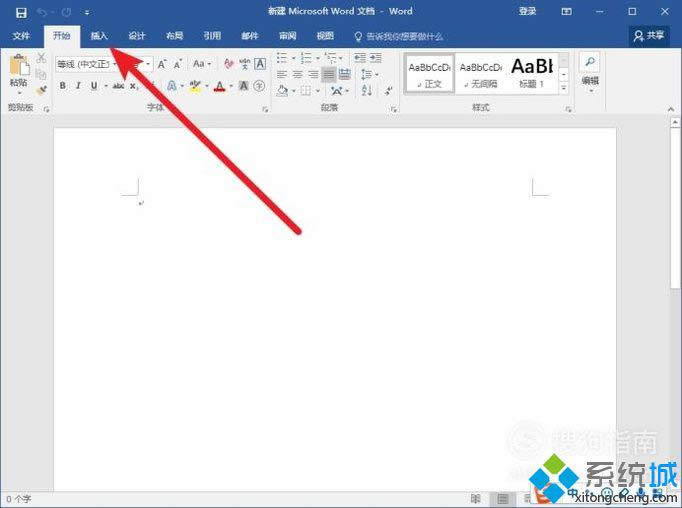Toggle Italic formatting
Viewport: 682px width, 508px height.
point(78,86)
